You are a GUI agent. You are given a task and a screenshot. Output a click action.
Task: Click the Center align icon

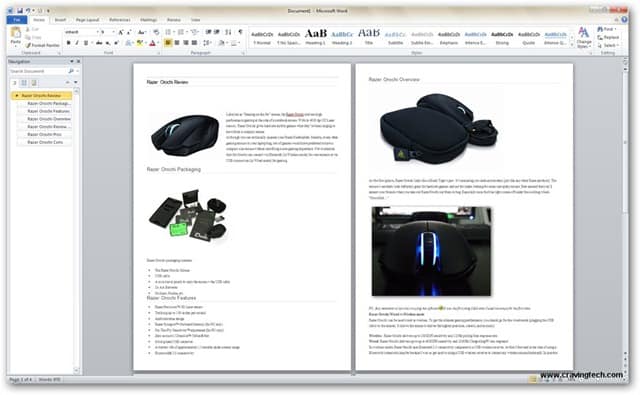[x=177, y=43]
